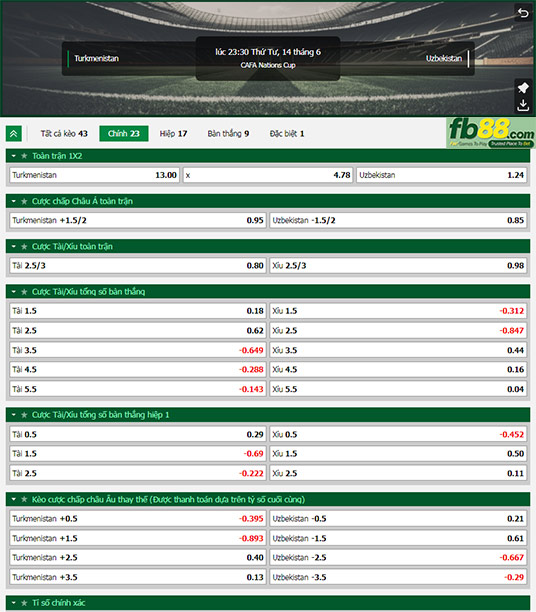536x612 pixels.
Task: Collapse the Toàn trận 1X2 section arrow
Action: pyautogui.click(x=14, y=156)
